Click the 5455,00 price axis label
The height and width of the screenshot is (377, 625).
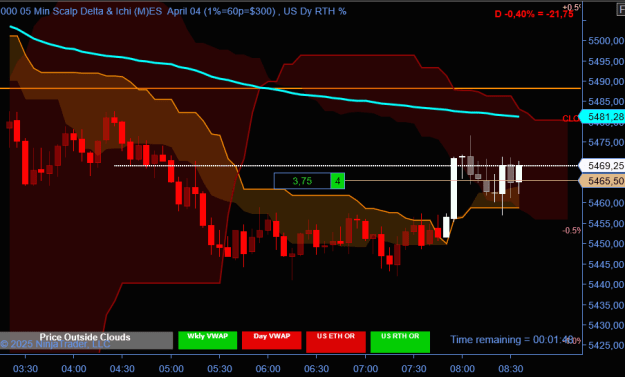point(606,224)
